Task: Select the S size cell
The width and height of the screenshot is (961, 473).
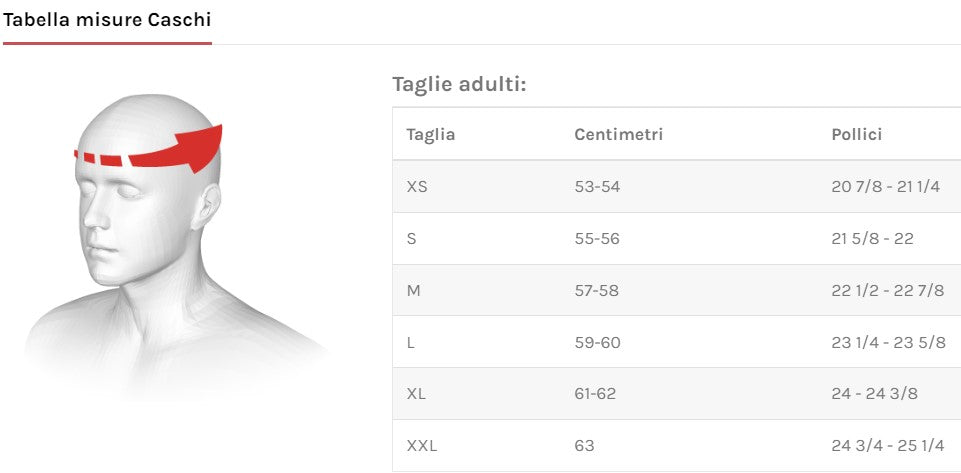Action: [x=412, y=238]
